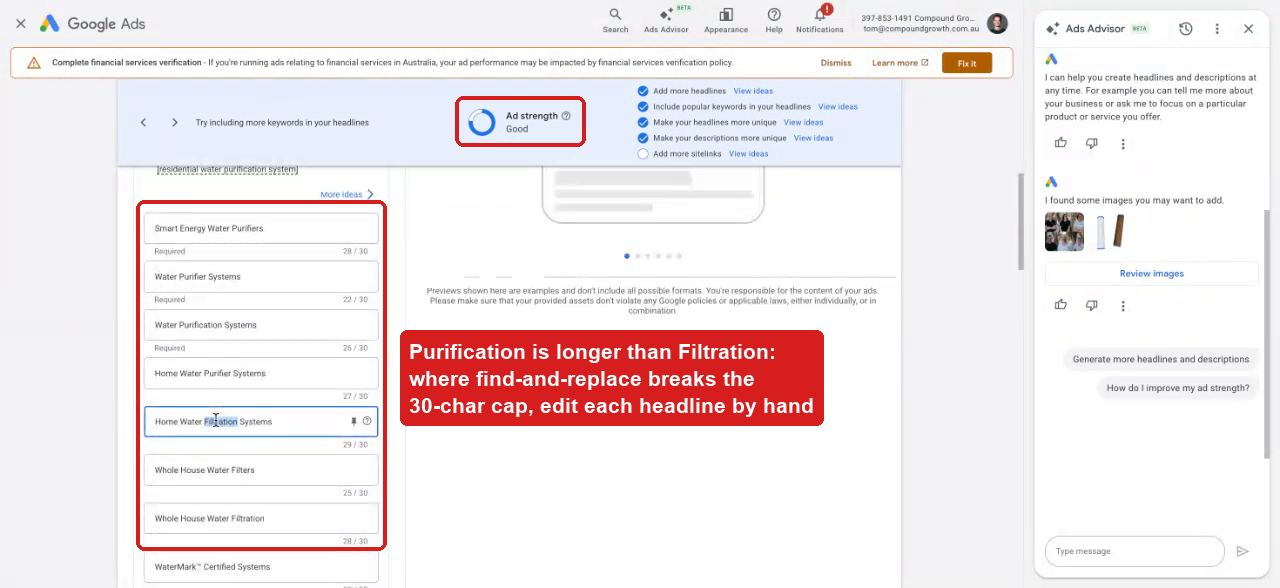Thumbs up the first Ads Advisor message
Viewport: 1280px width, 588px height.
[x=1061, y=143]
